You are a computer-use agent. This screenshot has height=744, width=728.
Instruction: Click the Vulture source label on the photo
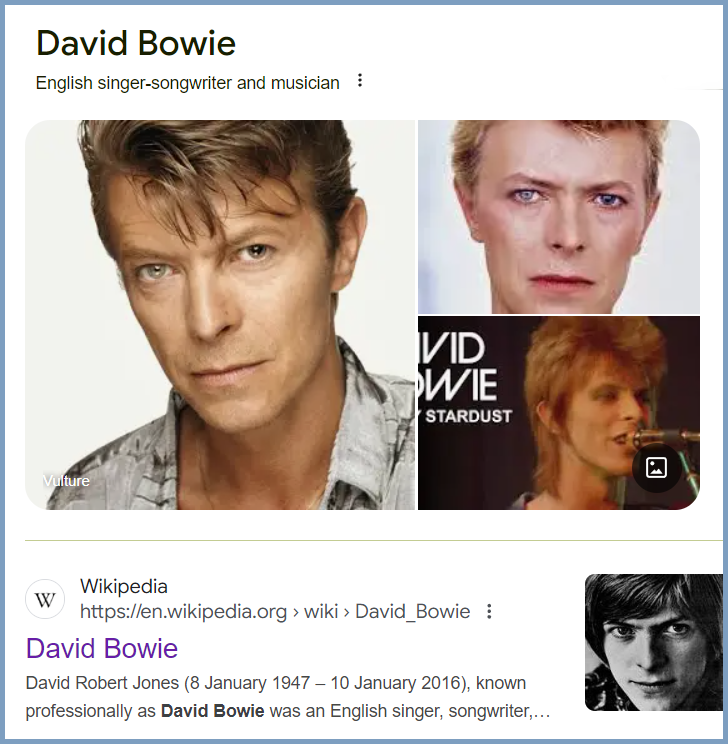point(66,481)
